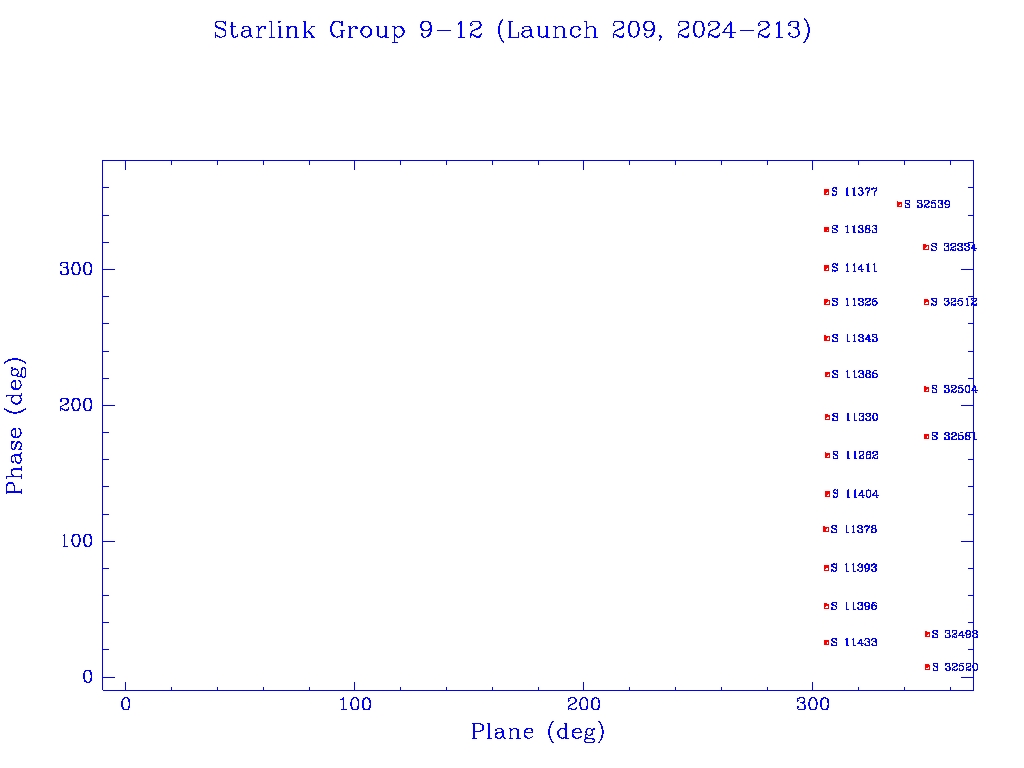
Task: Click the 'S 11411' satellite label
Action: tap(854, 268)
